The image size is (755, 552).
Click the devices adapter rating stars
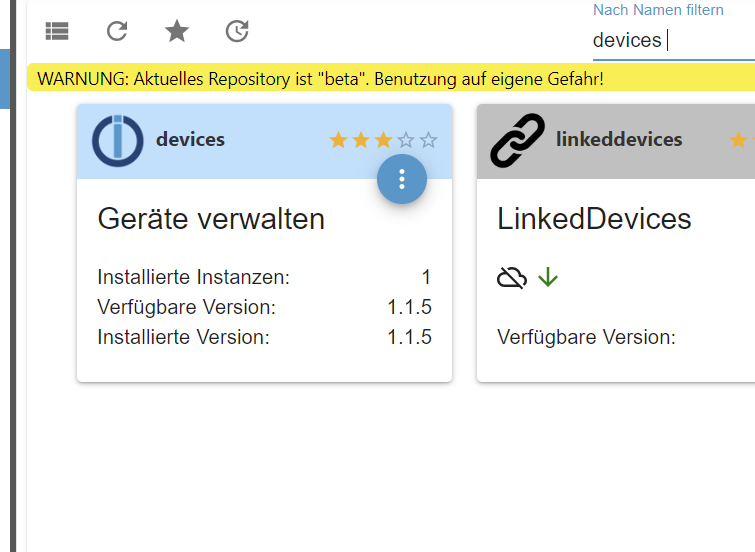383,140
